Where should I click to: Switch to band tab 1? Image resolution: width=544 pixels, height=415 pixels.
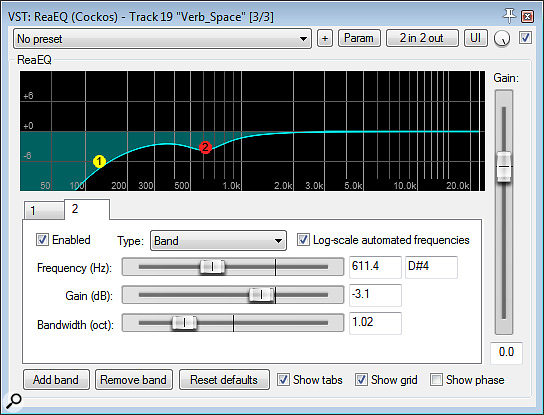coord(44,210)
